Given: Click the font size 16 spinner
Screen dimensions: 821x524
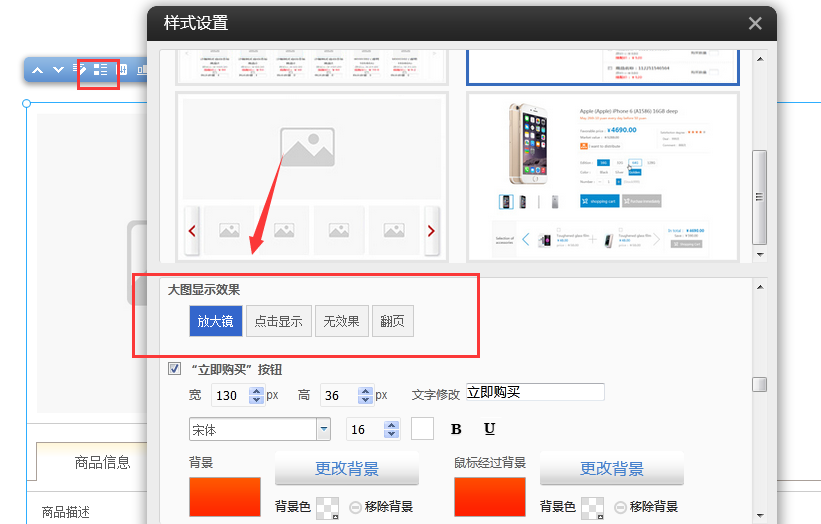Looking at the screenshot, I should [391, 430].
